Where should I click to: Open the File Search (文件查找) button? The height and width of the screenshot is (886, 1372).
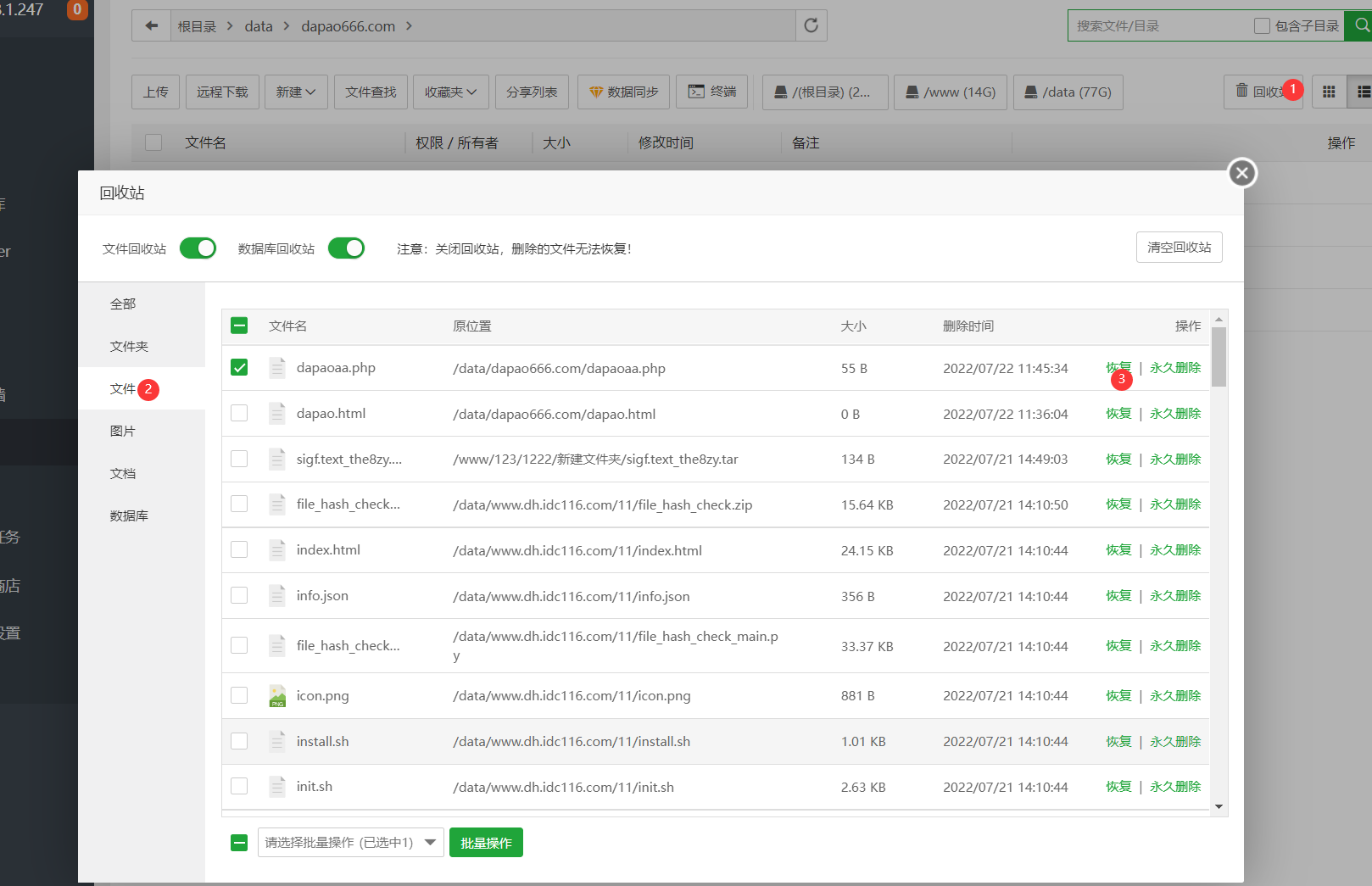point(371,92)
